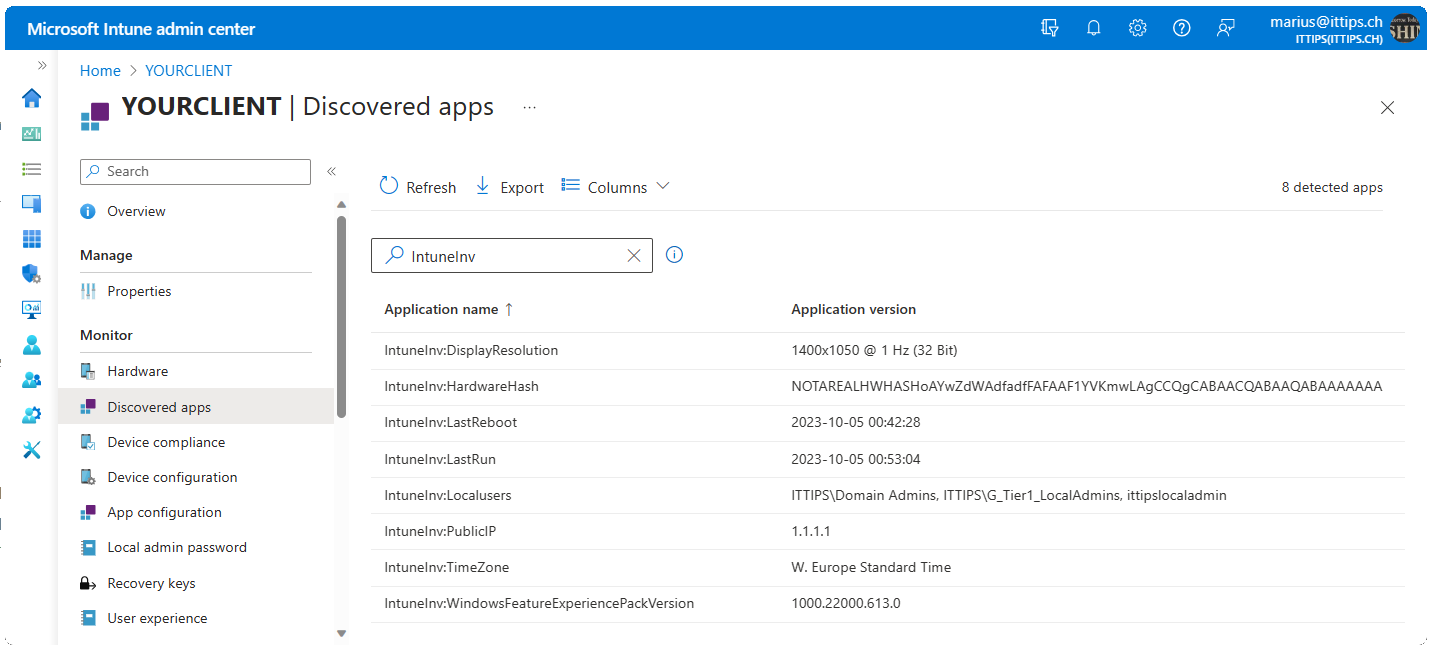1431x648 pixels.
Task: Select the IntuneInv:LastReboot row
Action: pyautogui.click(x=887, y=423)
